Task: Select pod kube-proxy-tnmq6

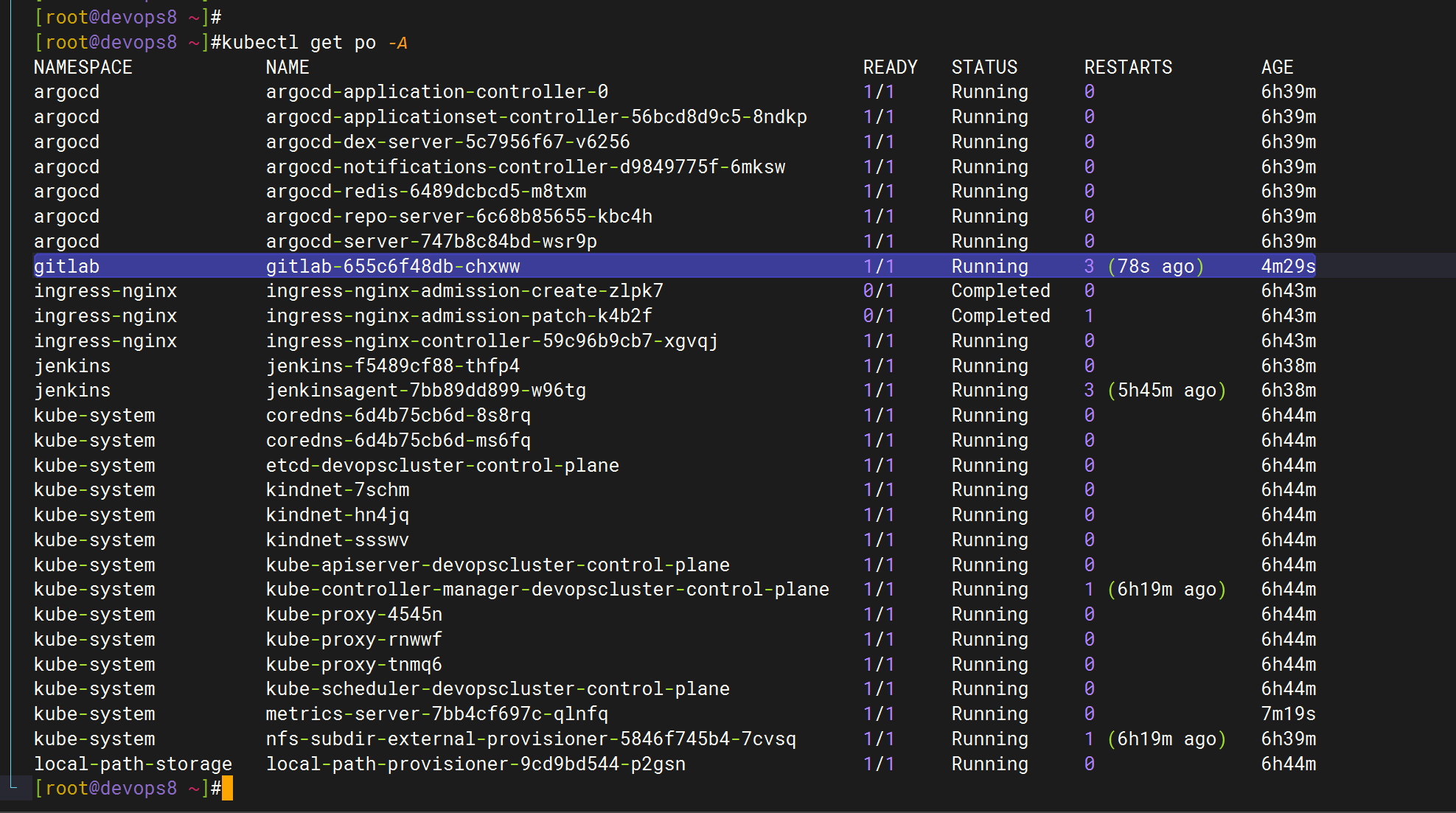Action: [354, 665]
